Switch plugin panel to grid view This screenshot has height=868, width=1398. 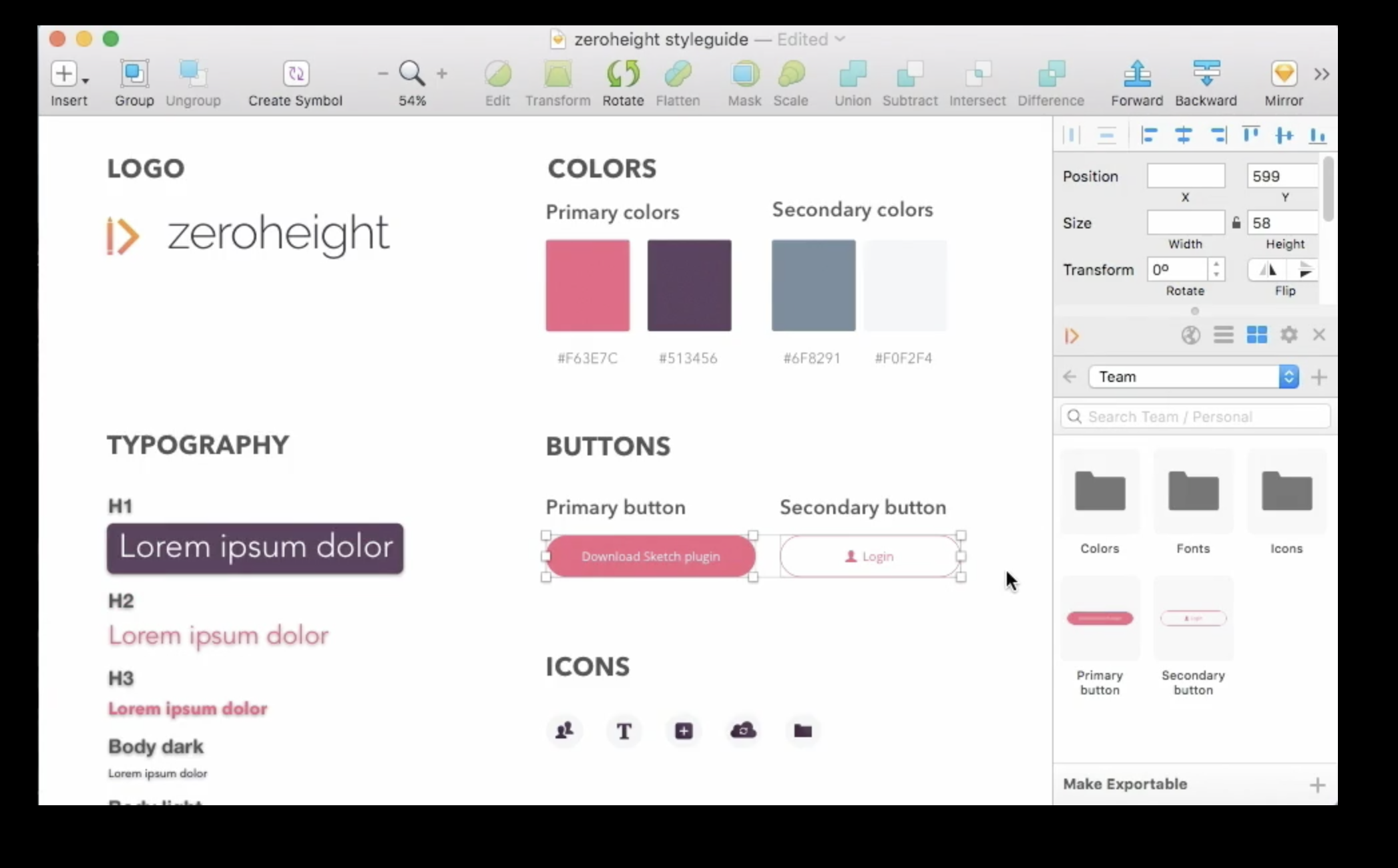(x=1256, y=335)
